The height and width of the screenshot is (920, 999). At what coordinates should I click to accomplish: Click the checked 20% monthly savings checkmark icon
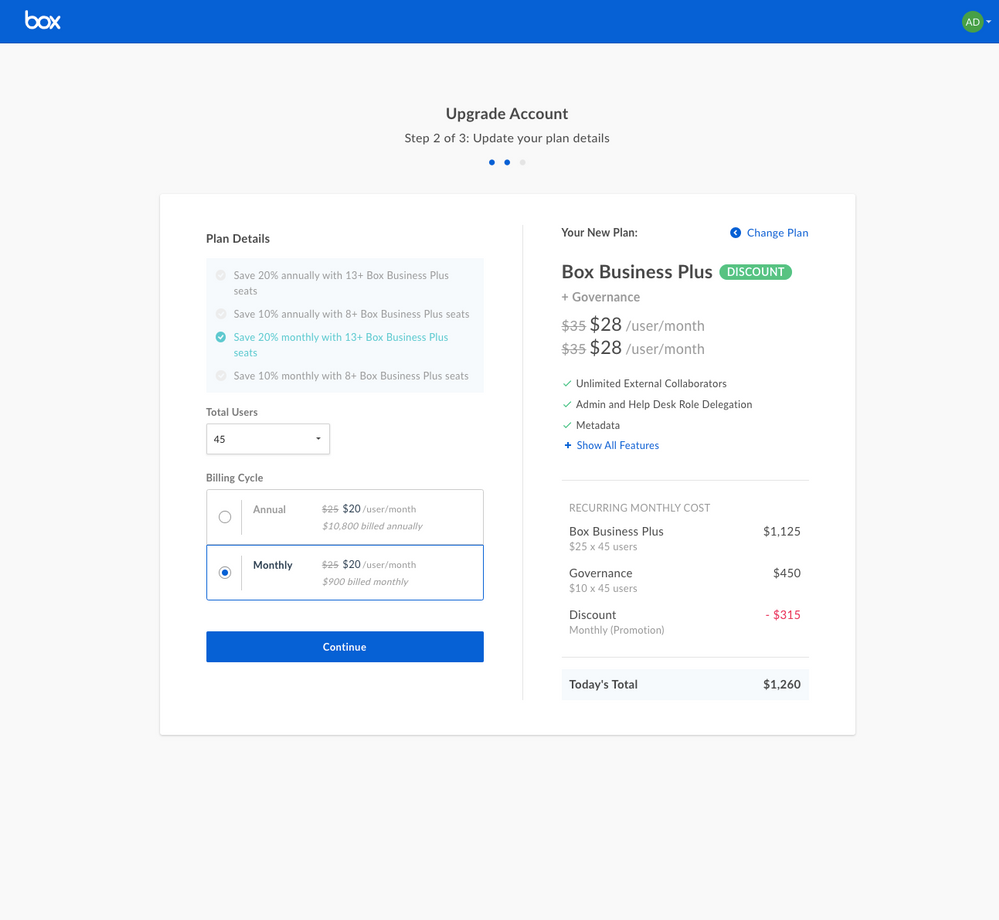(x=221, y=337)
